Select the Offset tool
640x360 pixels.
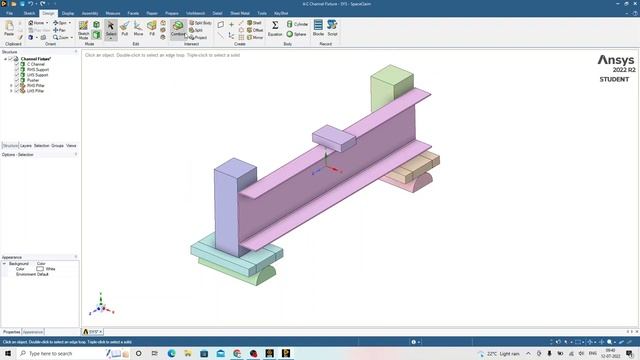tap(255, 30)
